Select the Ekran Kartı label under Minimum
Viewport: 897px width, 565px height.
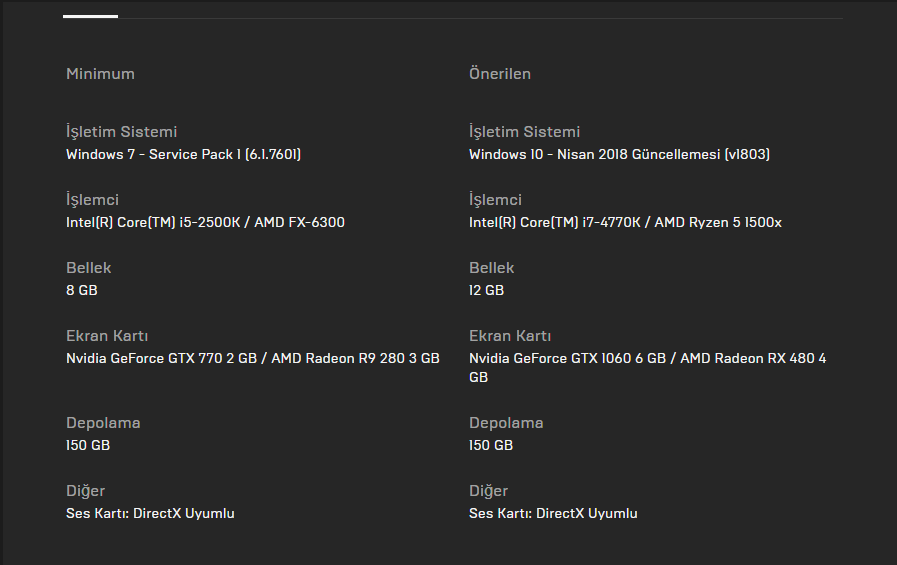click(x=107, y=336)
